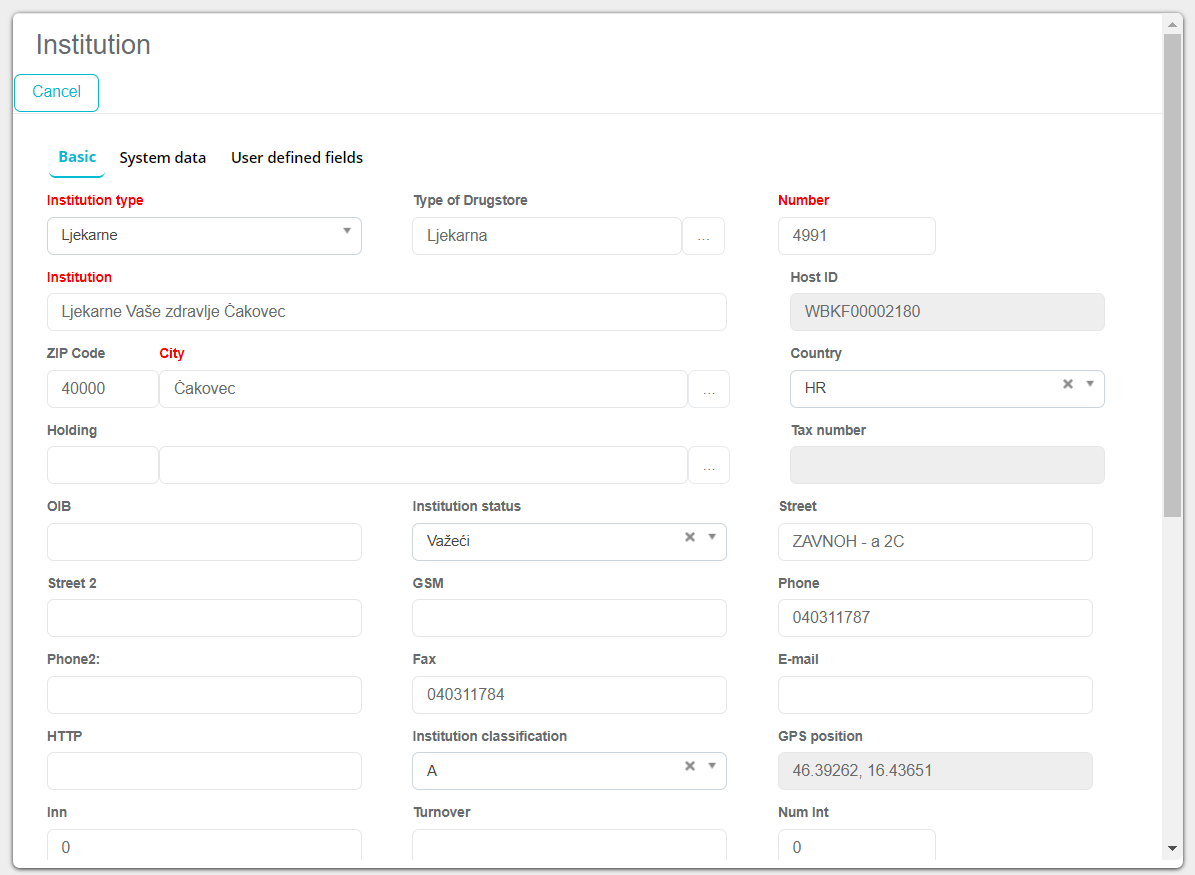
Task: Expand the Institution type dropdown
Action: (346, 231)
